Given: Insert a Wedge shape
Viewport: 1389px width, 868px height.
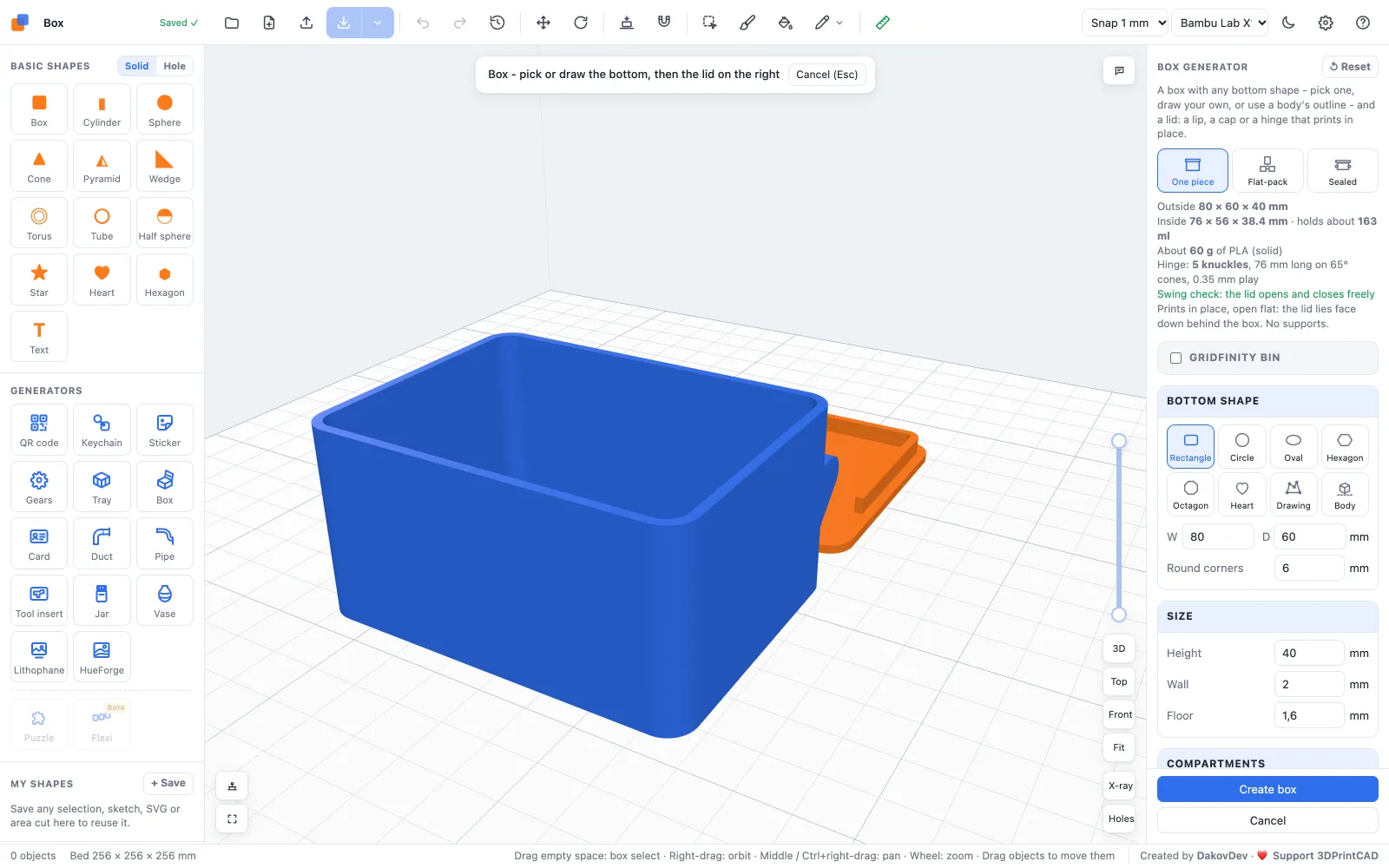Looking at the screenshot, I should pos(165,166).
